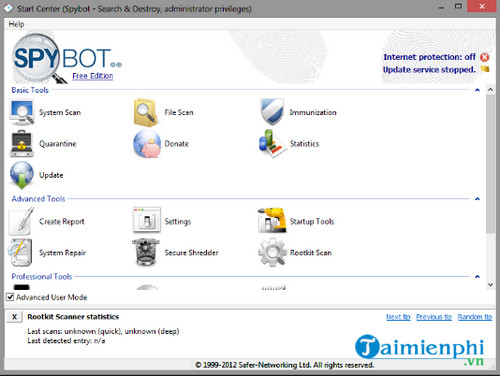
Task: Click the Update label
Action: pos(51,175)
